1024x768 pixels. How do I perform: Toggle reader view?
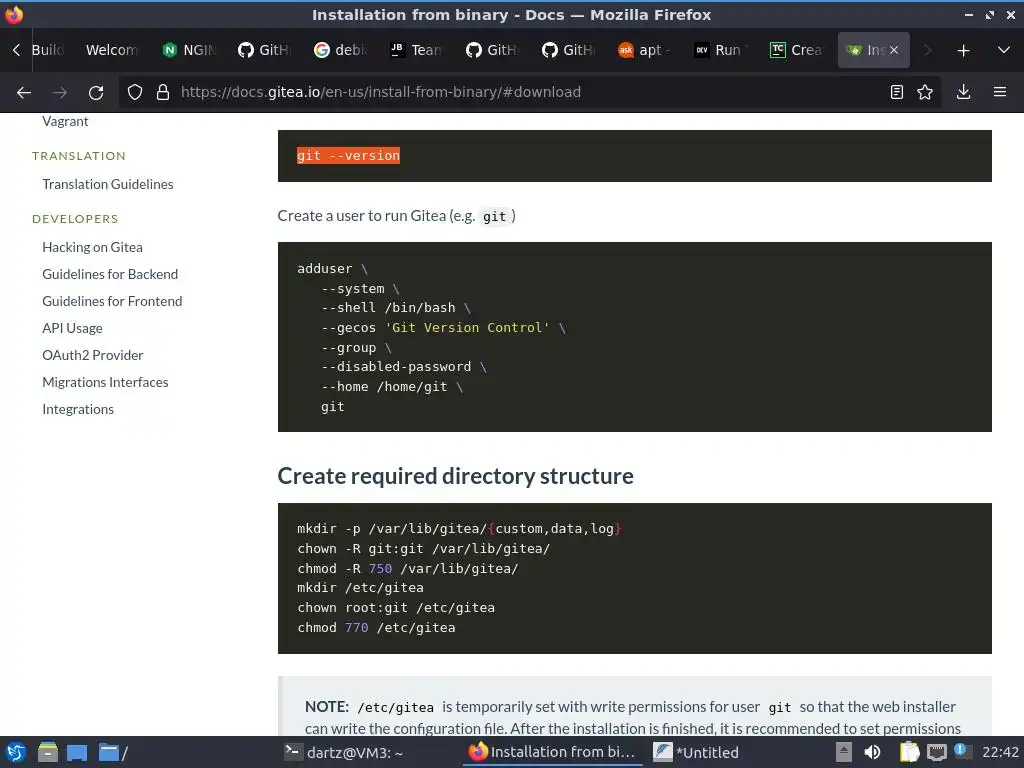(897, 93)
